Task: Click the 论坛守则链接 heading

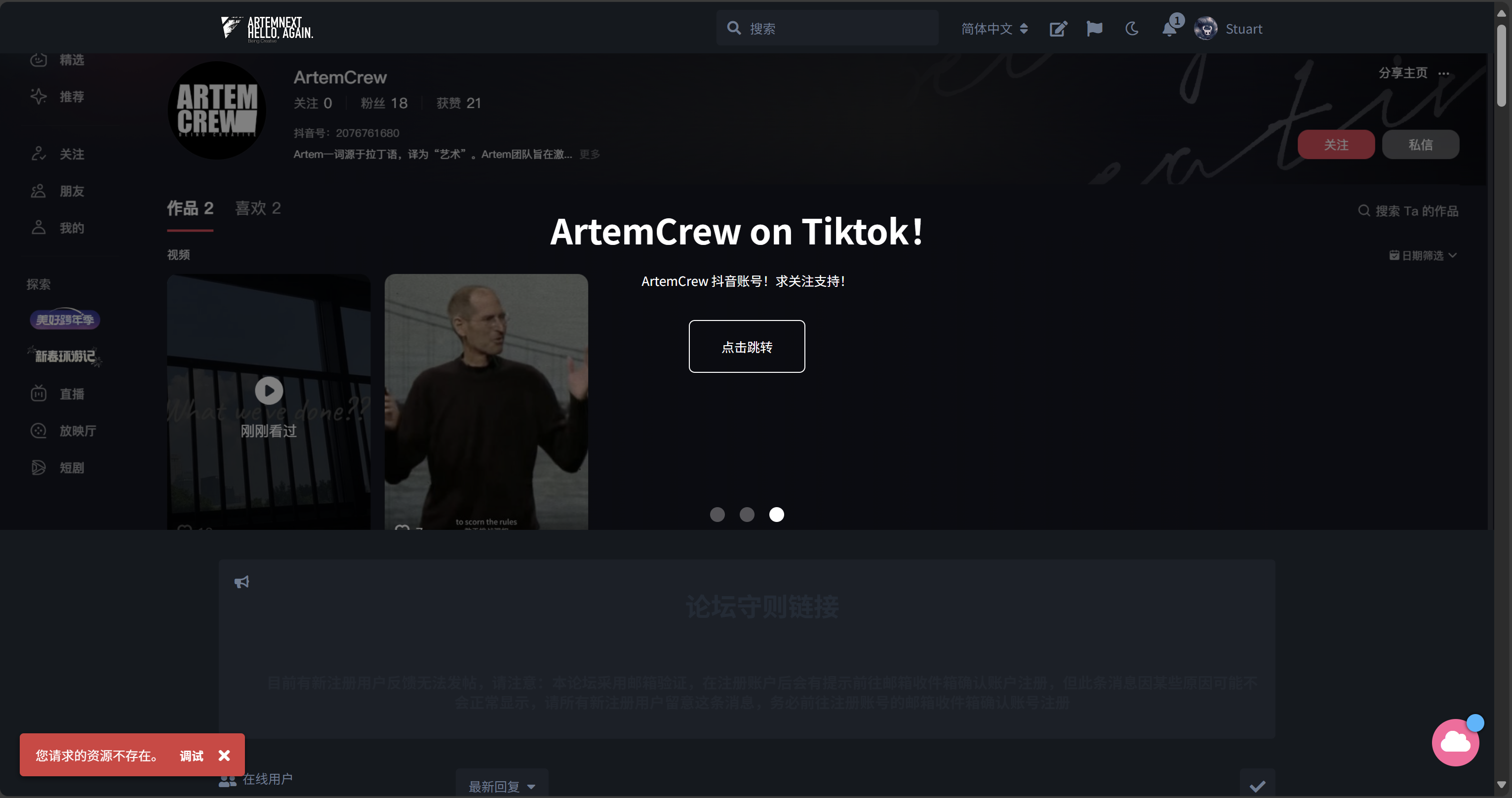Action: 762,607
